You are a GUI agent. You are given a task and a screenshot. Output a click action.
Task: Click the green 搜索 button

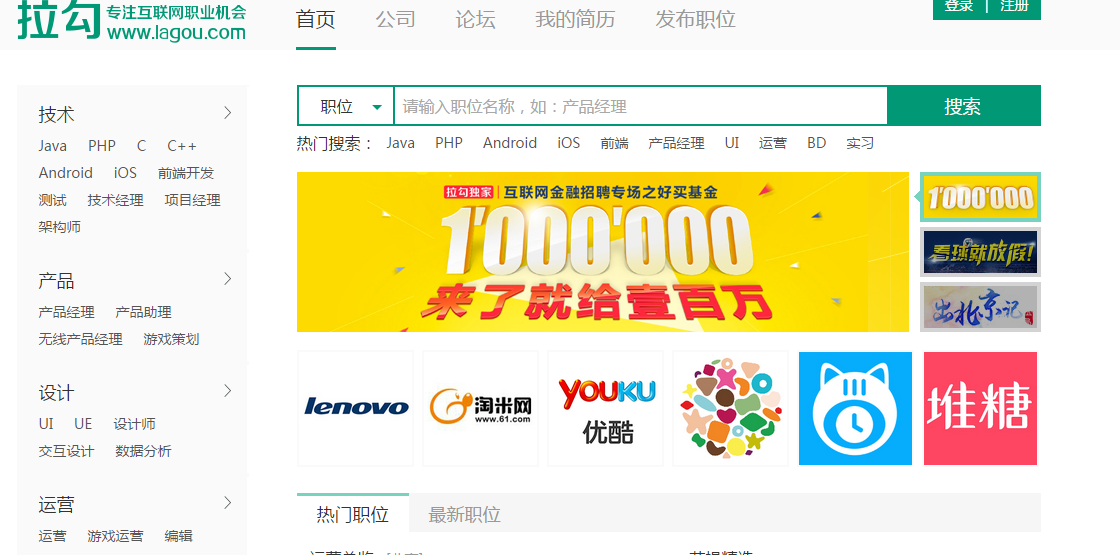pos(963,106)
